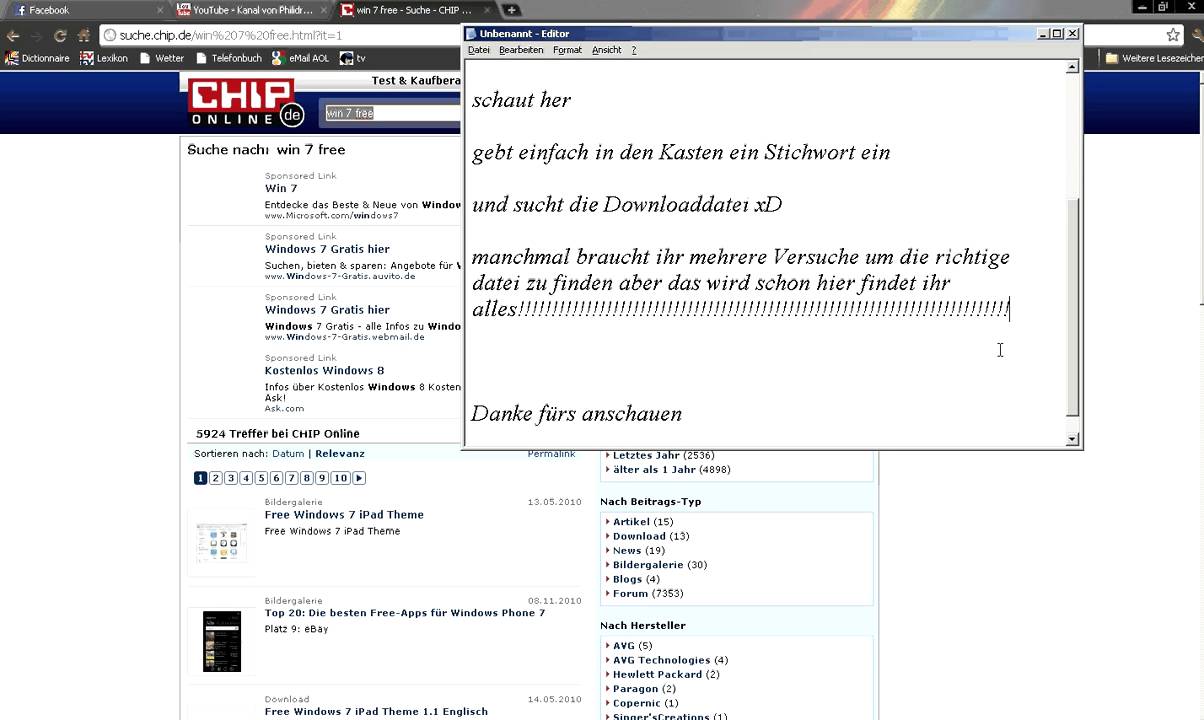Select the win 7 free CHIP tab
This screenshot has width=1204, height=720.
tap(414, 10)
